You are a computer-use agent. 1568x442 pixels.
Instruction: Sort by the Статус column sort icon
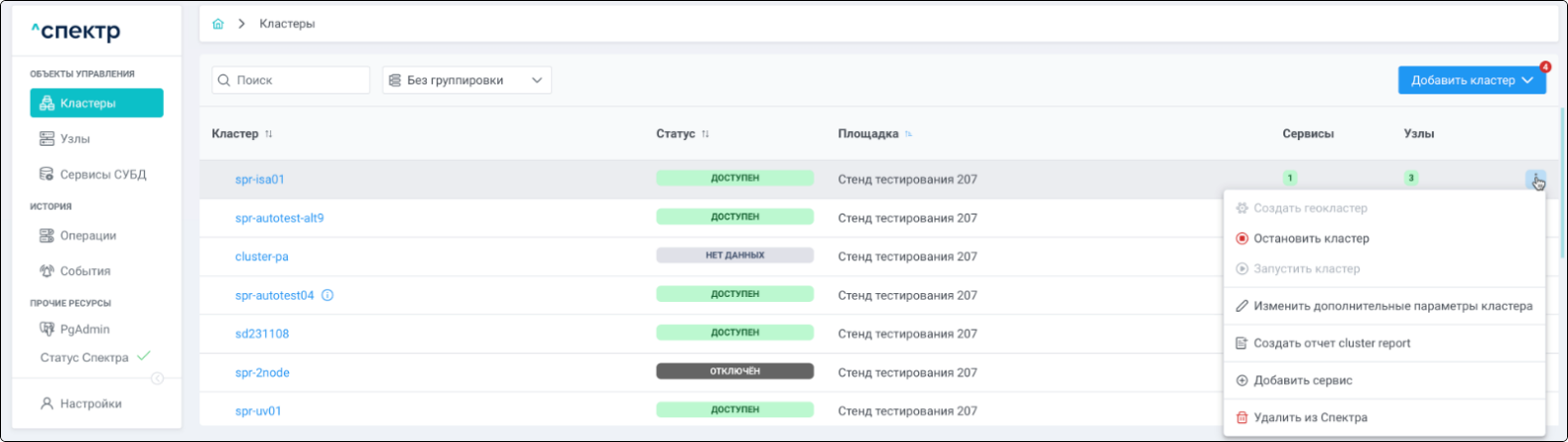[x=706, y=134]
